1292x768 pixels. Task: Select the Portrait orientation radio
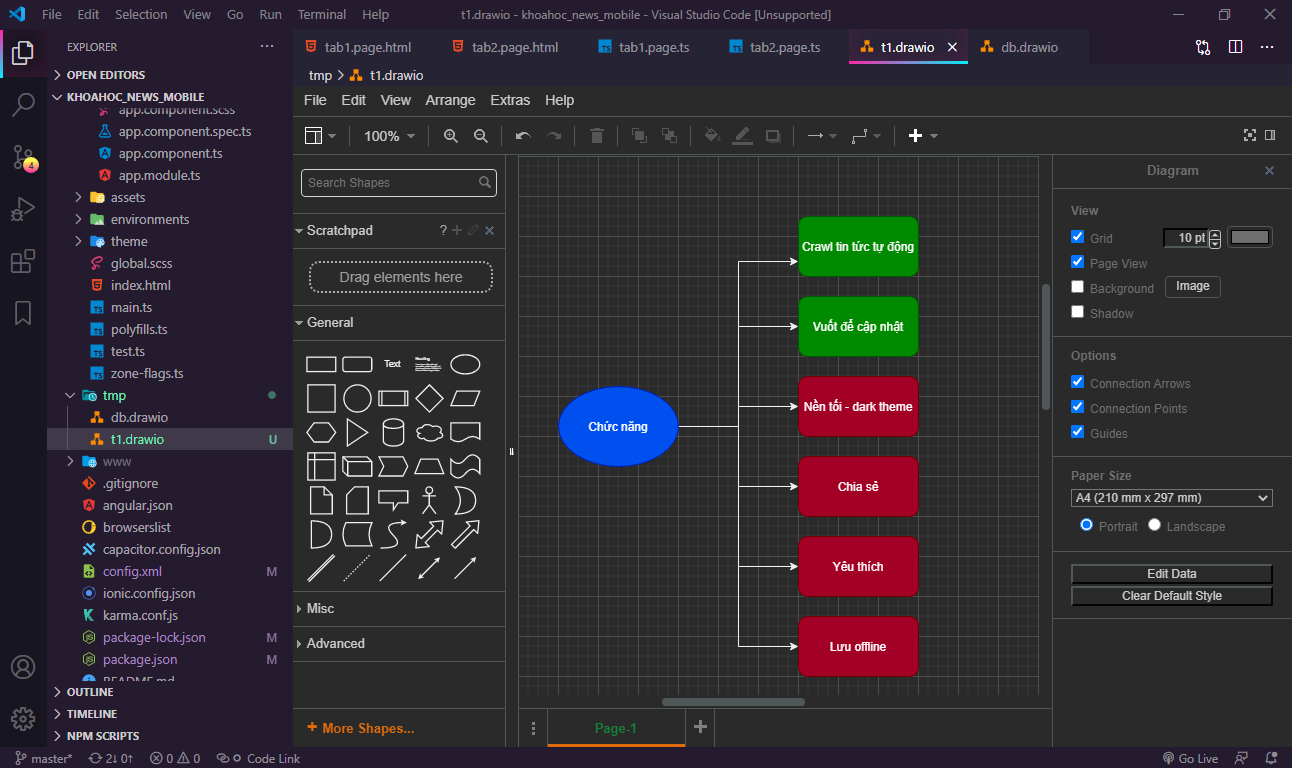point(1086,525)
